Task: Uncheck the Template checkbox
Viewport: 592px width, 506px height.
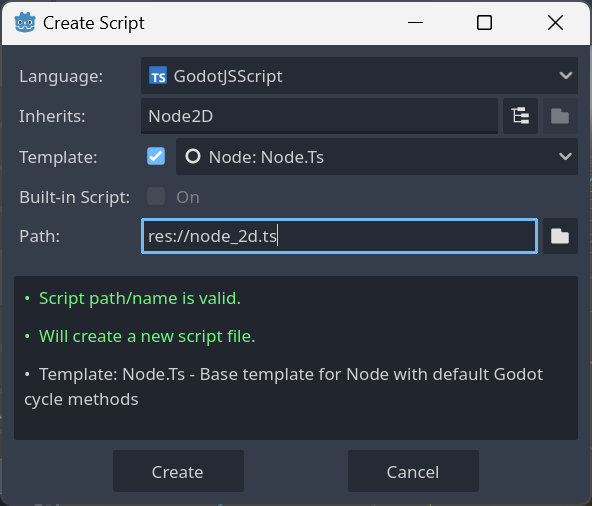Action: (156, 156)
